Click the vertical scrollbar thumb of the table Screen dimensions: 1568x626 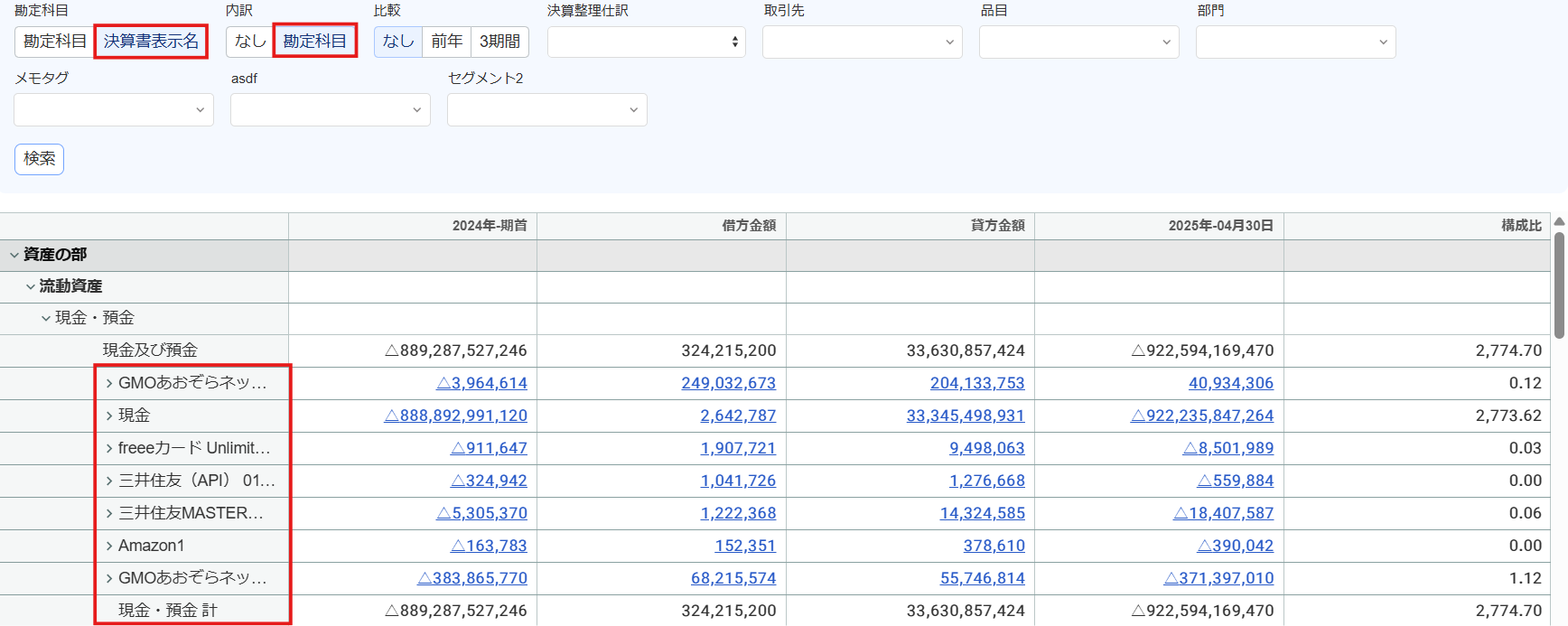click(1559, 285)
